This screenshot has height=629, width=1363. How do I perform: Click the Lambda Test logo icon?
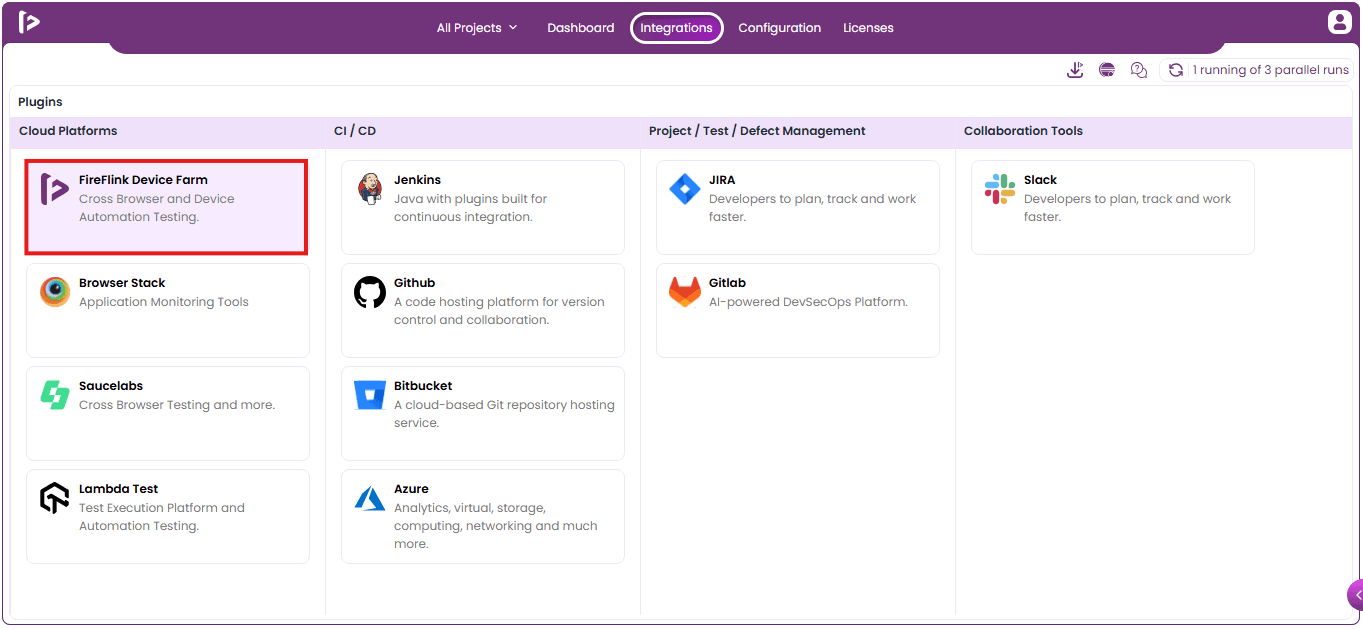coord(55,498)
